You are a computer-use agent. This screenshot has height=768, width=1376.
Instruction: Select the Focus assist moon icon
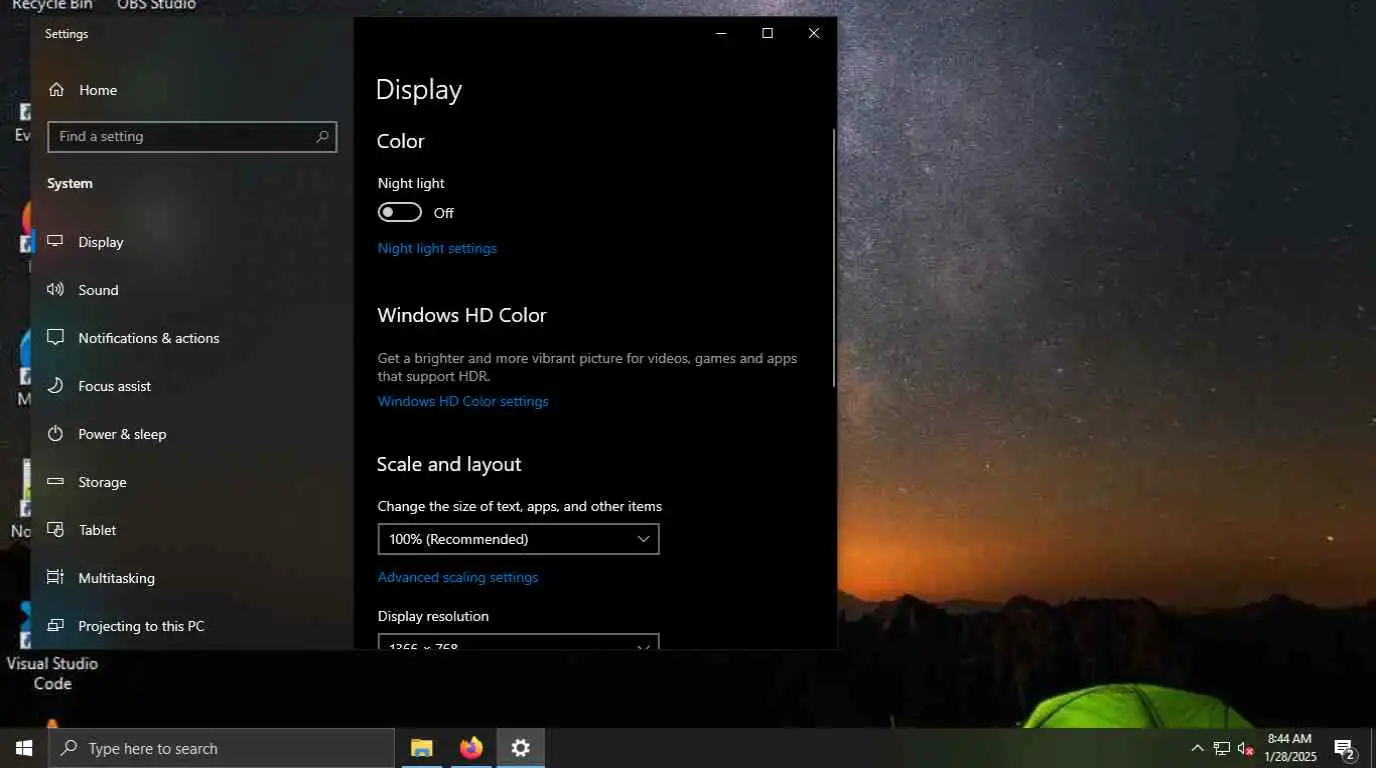click(x=55, y=386)
